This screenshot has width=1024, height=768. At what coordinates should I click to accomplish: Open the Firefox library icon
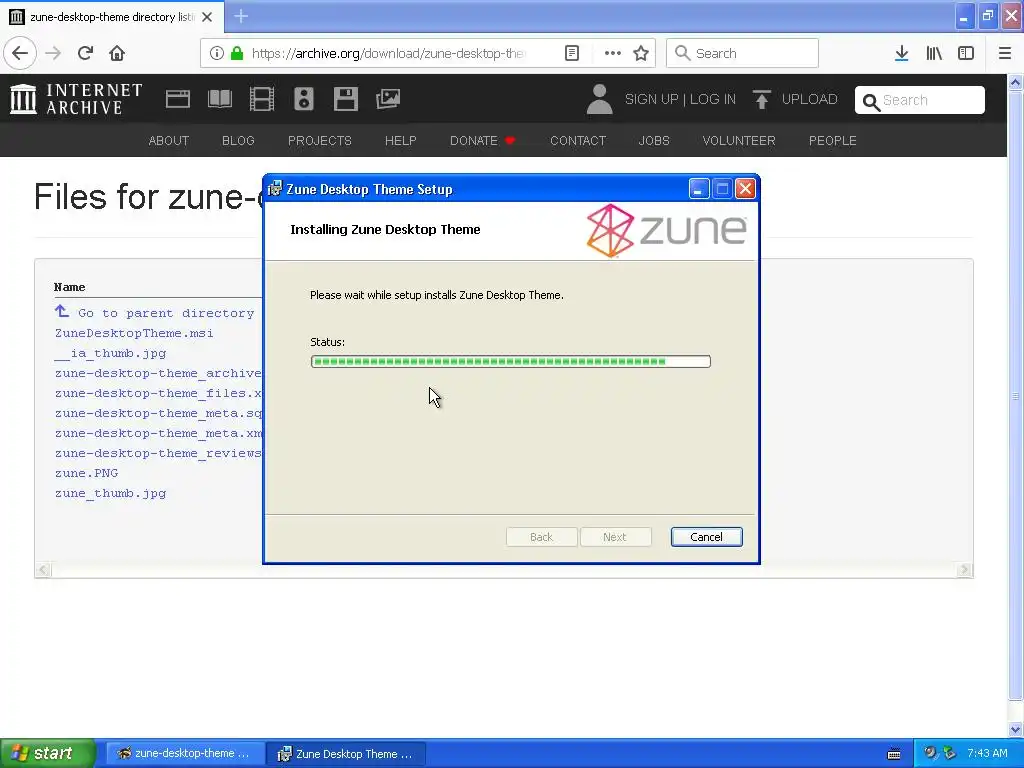tap(934, 53)
